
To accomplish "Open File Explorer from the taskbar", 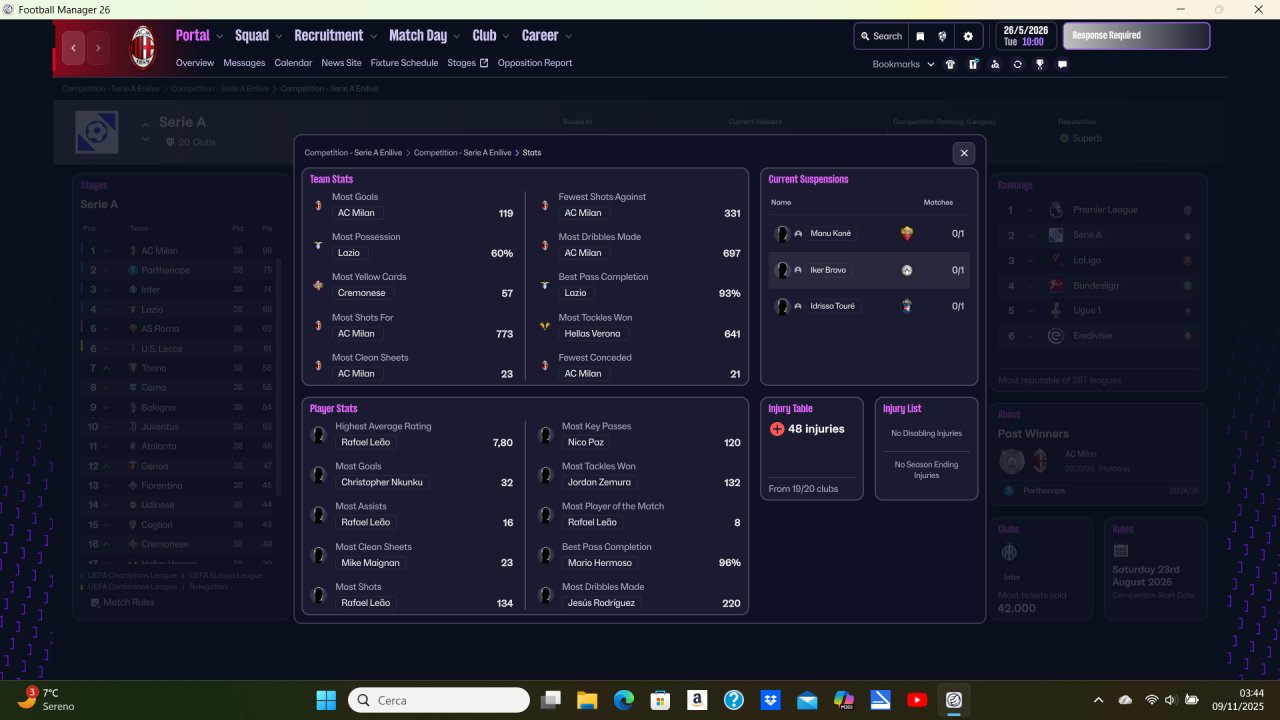I will [x=587, y=700].
